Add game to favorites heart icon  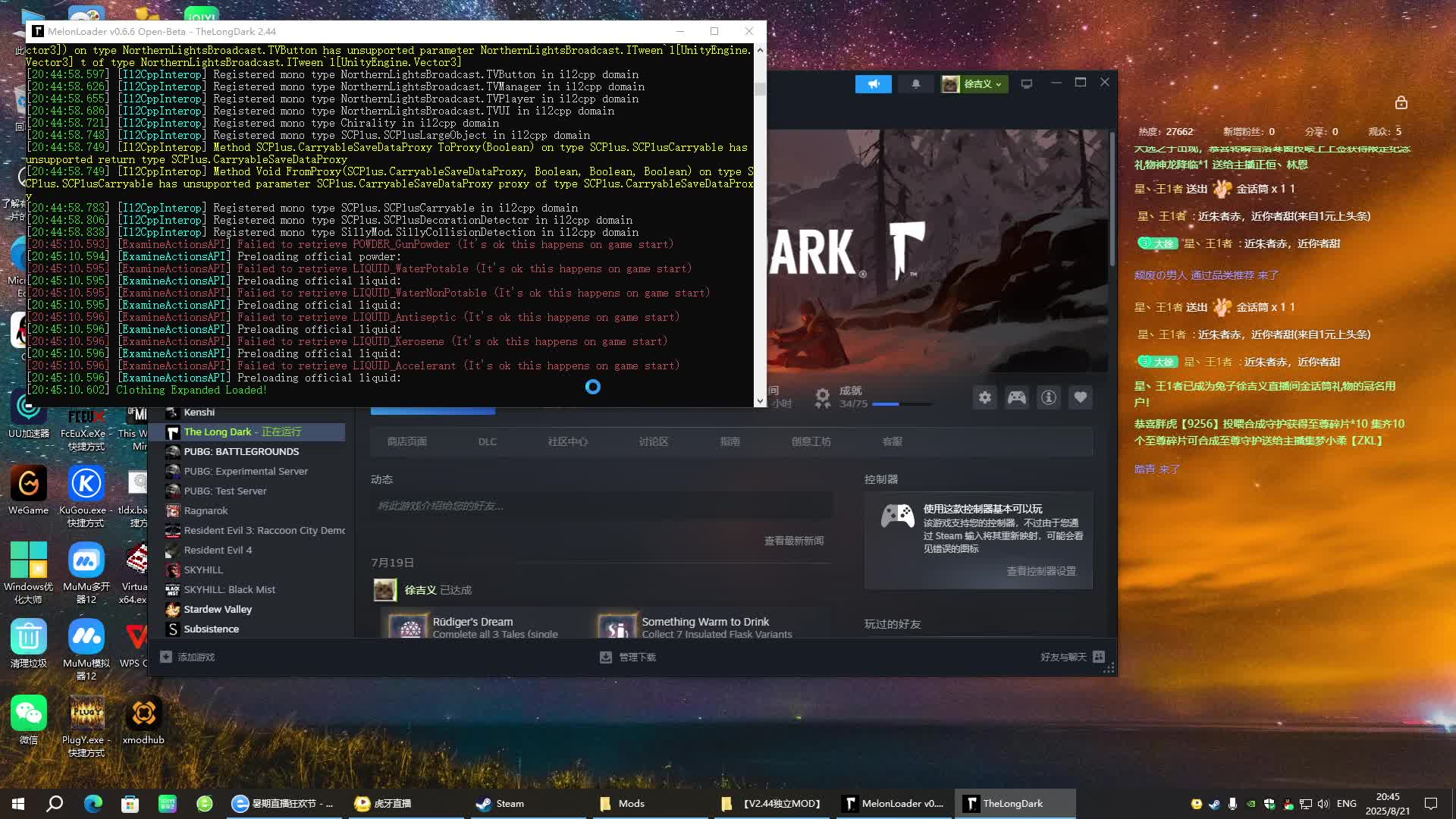tap(1080, 397)
